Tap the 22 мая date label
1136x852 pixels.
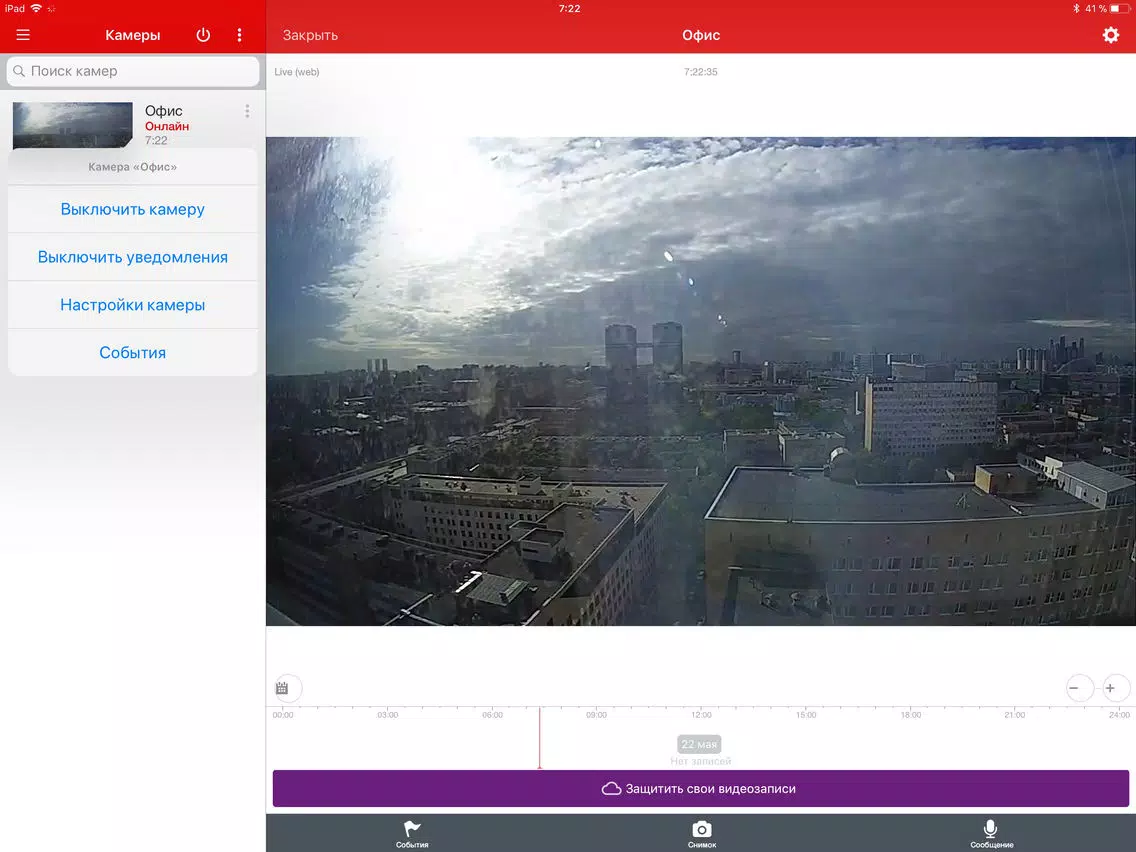[x=699, y=744]
